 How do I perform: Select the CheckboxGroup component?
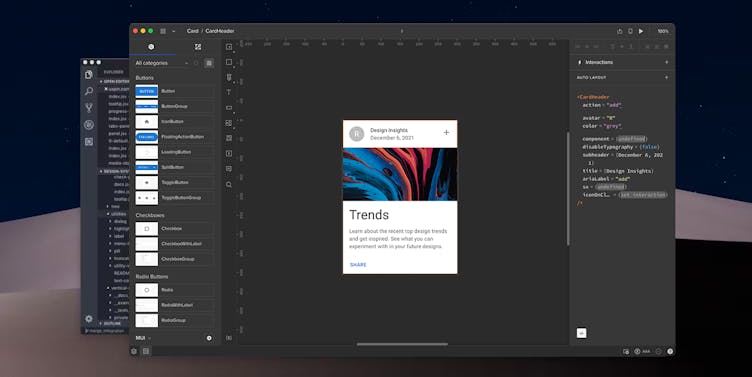click(175, 259)
